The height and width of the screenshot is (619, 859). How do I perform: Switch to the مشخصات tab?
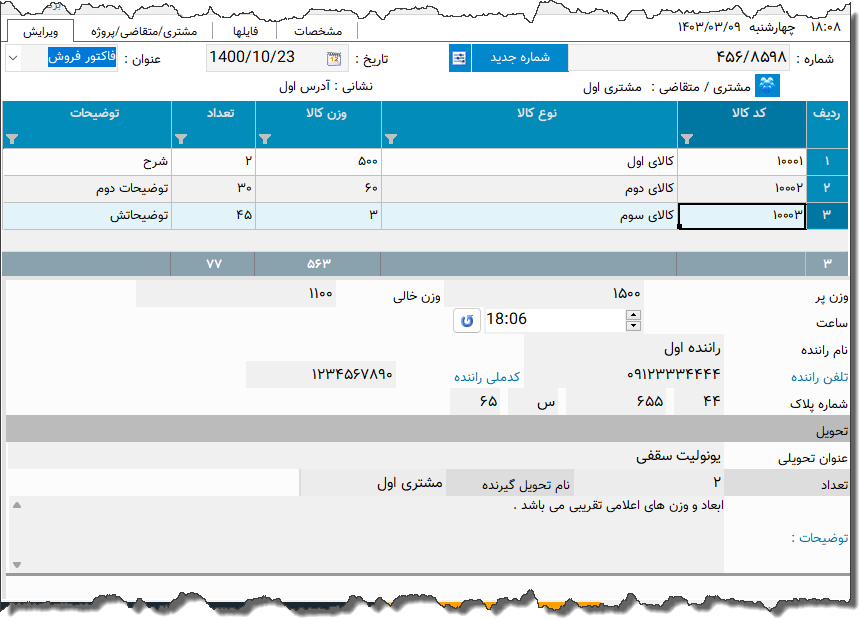point(318,30)
